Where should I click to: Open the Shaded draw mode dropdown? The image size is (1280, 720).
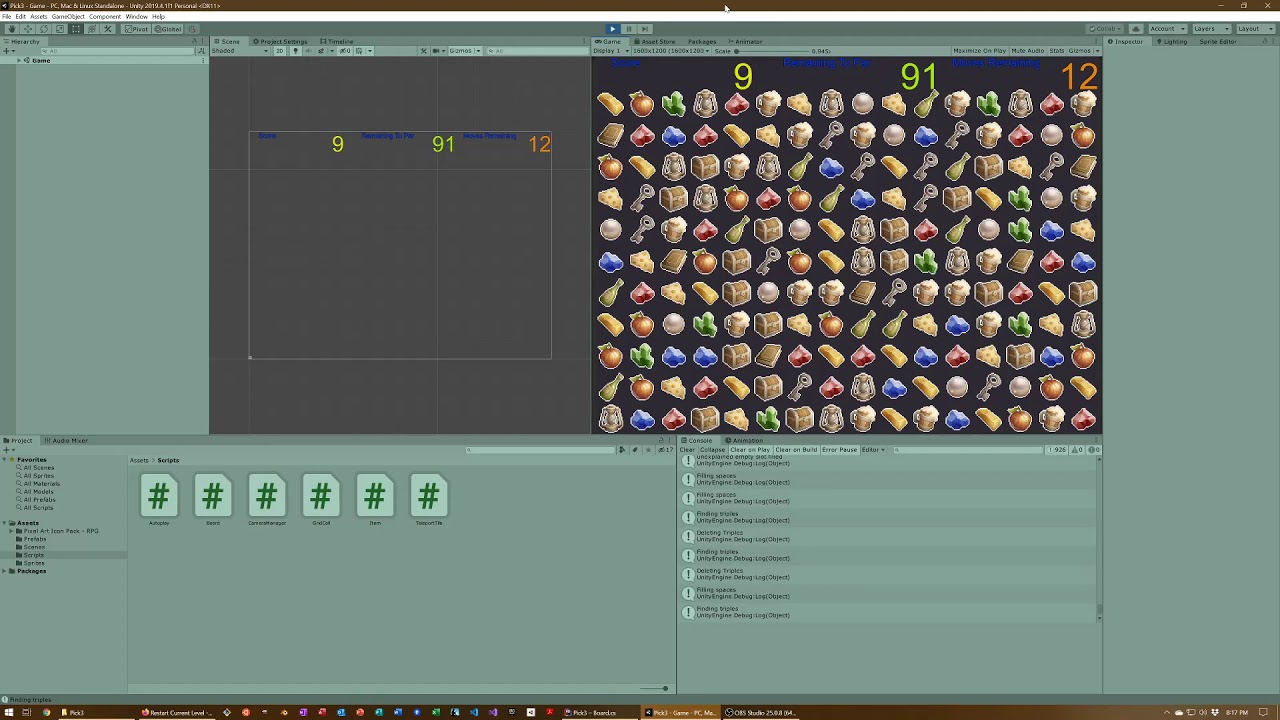point(238,50)
